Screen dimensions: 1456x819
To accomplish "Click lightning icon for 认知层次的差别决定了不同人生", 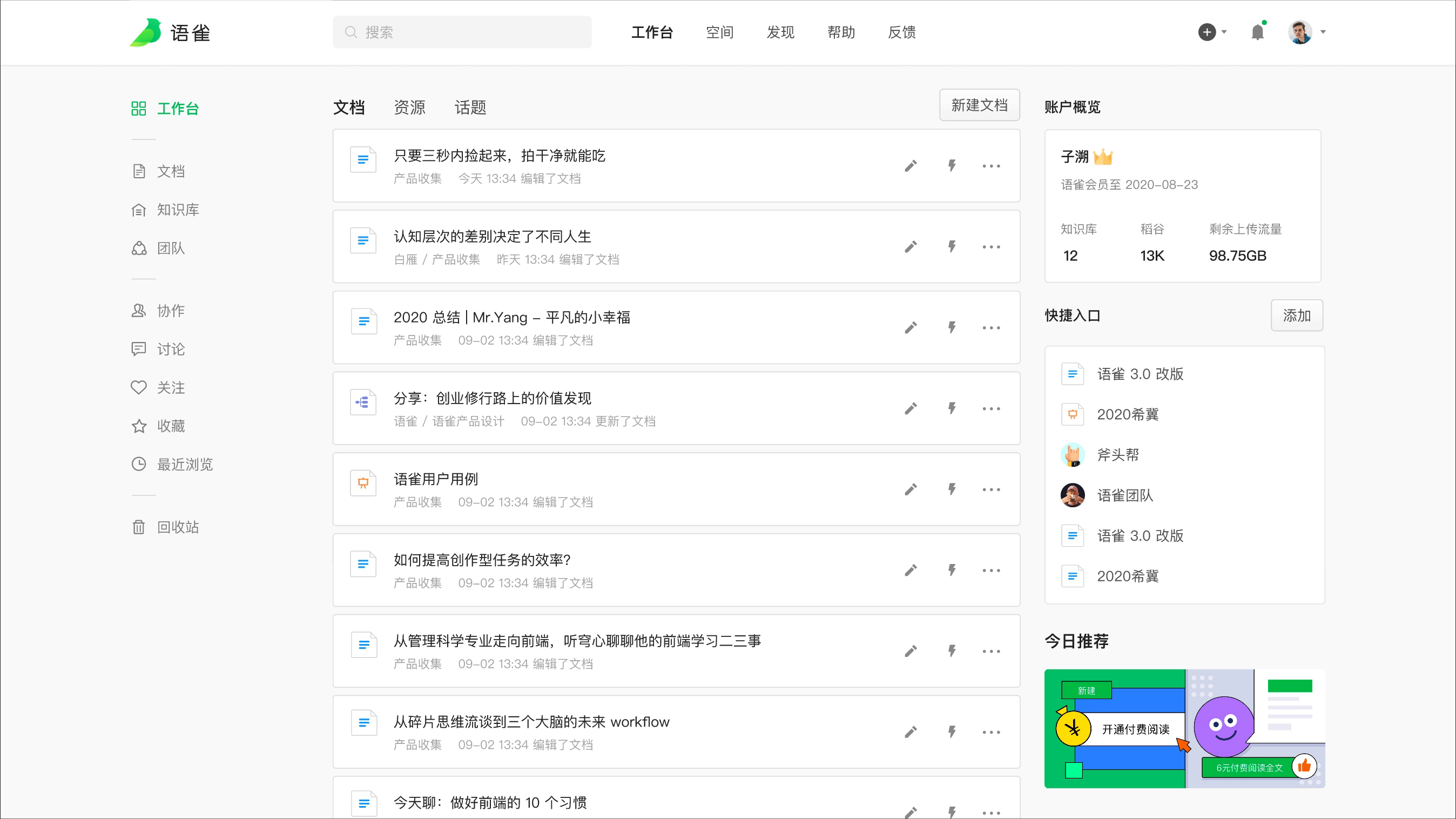I will click(x=952, y=246).
